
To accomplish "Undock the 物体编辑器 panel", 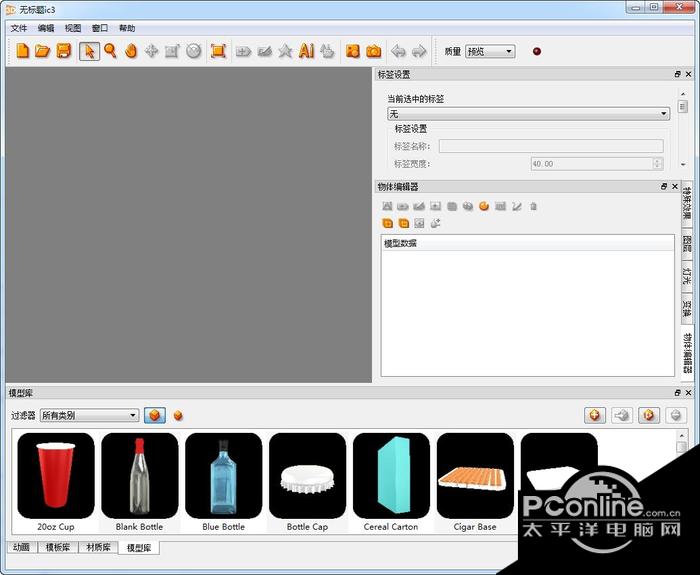I will coord(664,186).
